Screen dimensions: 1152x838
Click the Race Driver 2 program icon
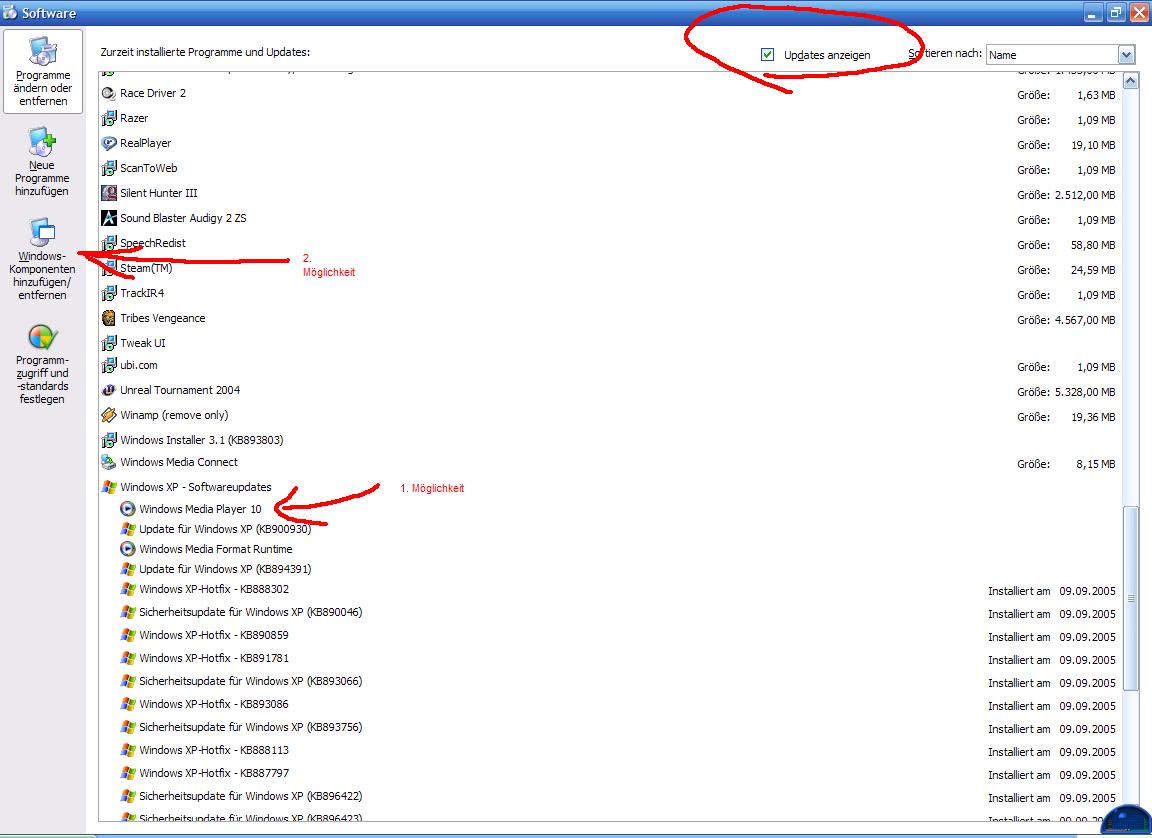[109, 93]
